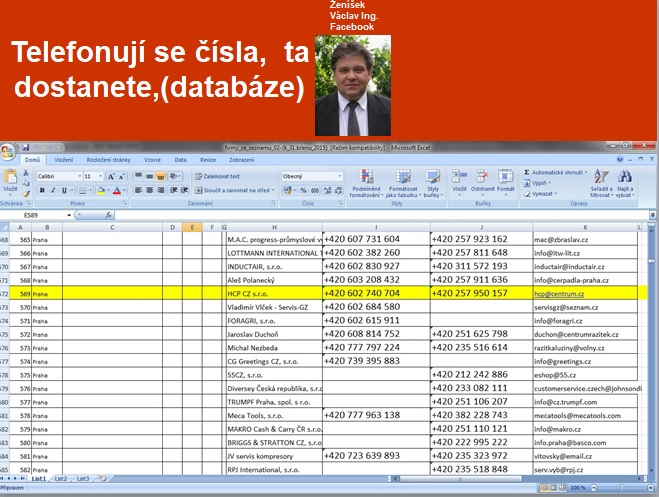The image size is (659, 497).
Task: Align text left
Action: coord(138,191)
